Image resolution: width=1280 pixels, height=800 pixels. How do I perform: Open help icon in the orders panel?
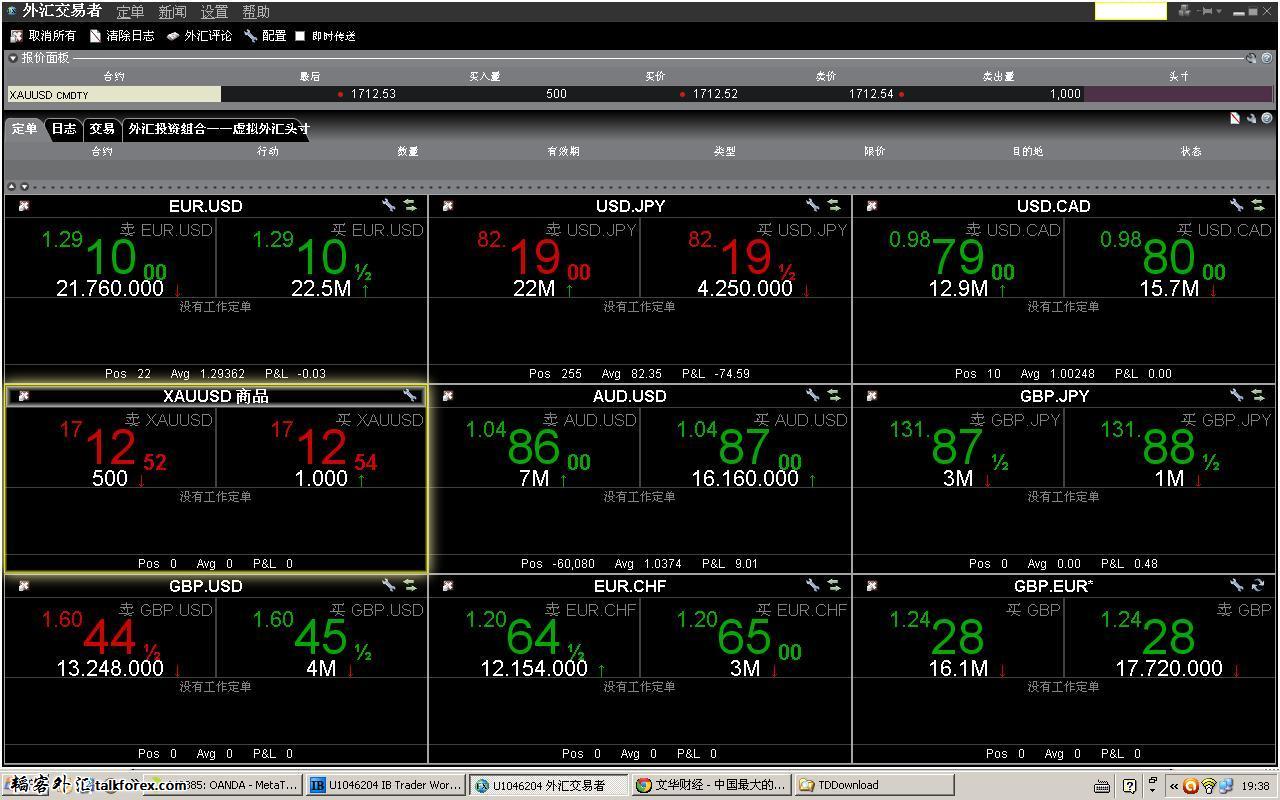coord(1267,118)
